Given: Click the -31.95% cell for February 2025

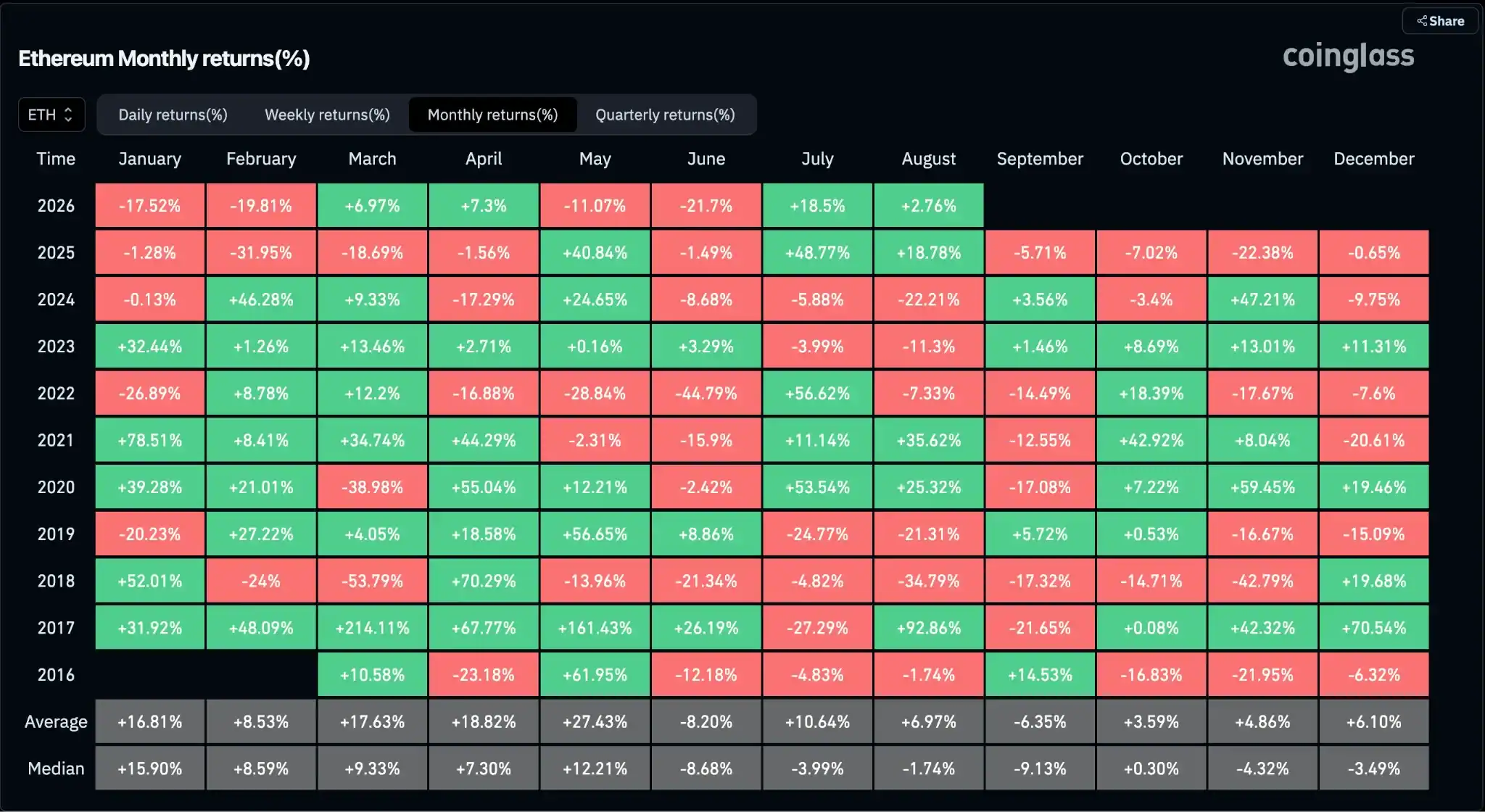Looking at the screenshot, I should pos(261,253).
